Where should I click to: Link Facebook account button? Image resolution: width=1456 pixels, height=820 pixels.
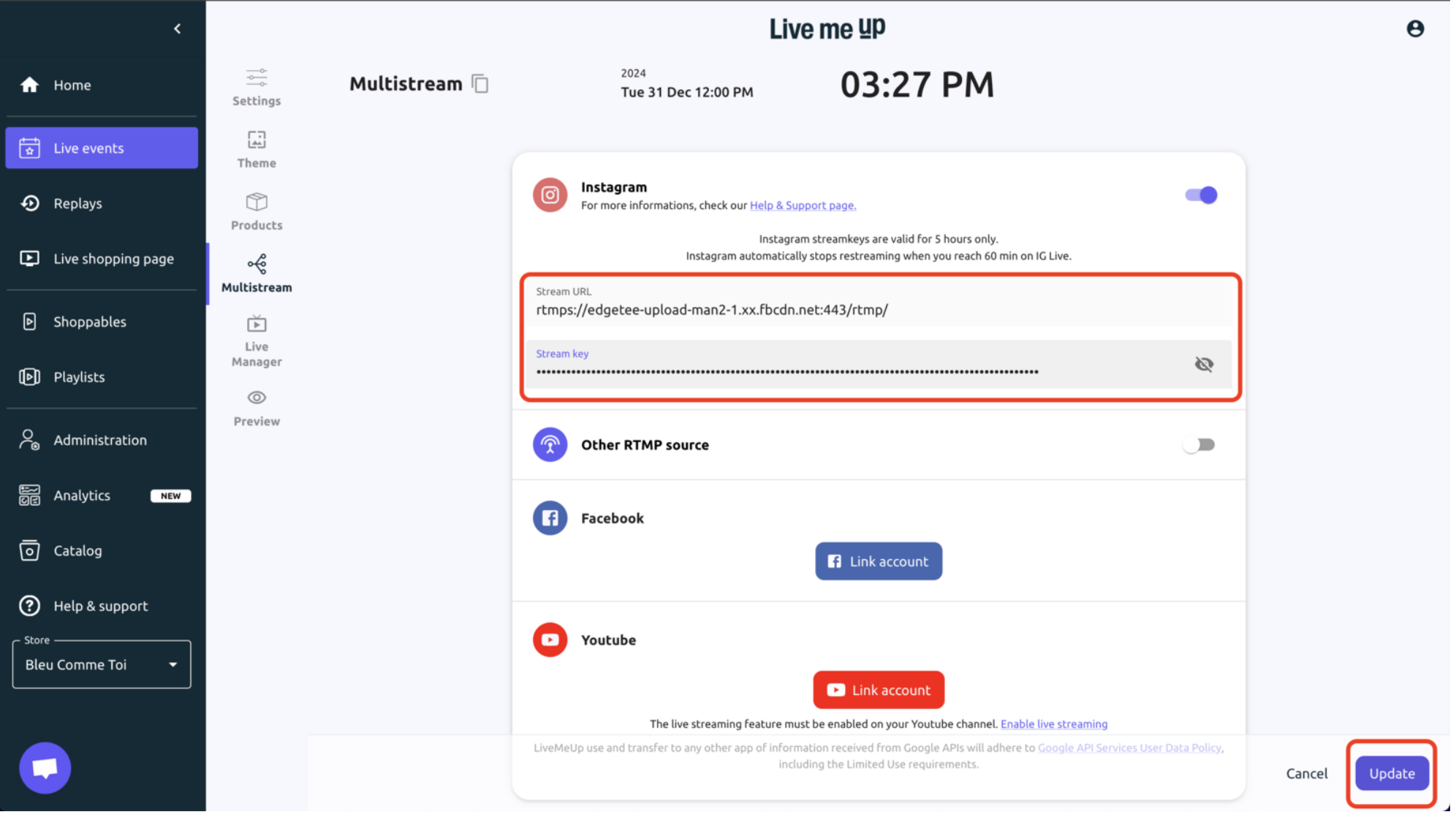tap(878, 561)
